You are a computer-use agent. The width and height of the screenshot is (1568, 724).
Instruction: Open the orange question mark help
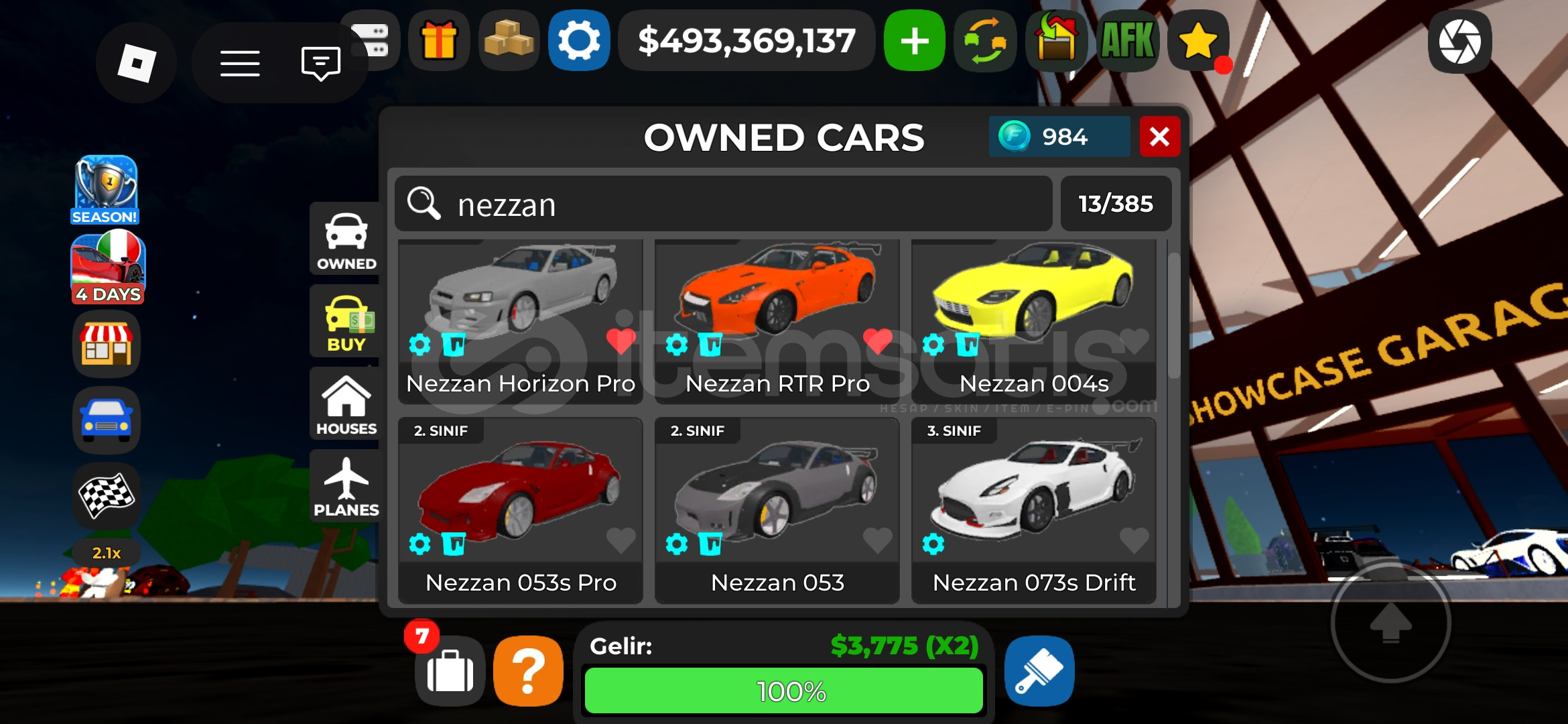point(529,671)
